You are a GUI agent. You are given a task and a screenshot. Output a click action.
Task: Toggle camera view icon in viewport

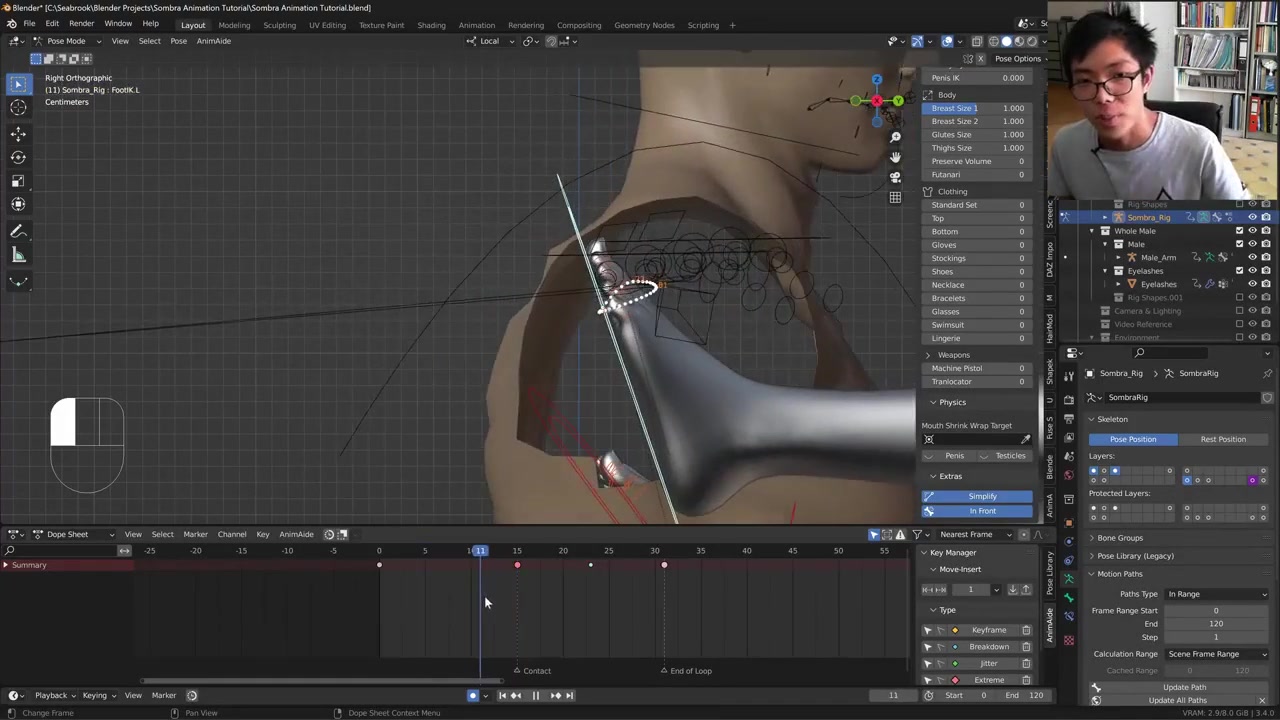895,177
